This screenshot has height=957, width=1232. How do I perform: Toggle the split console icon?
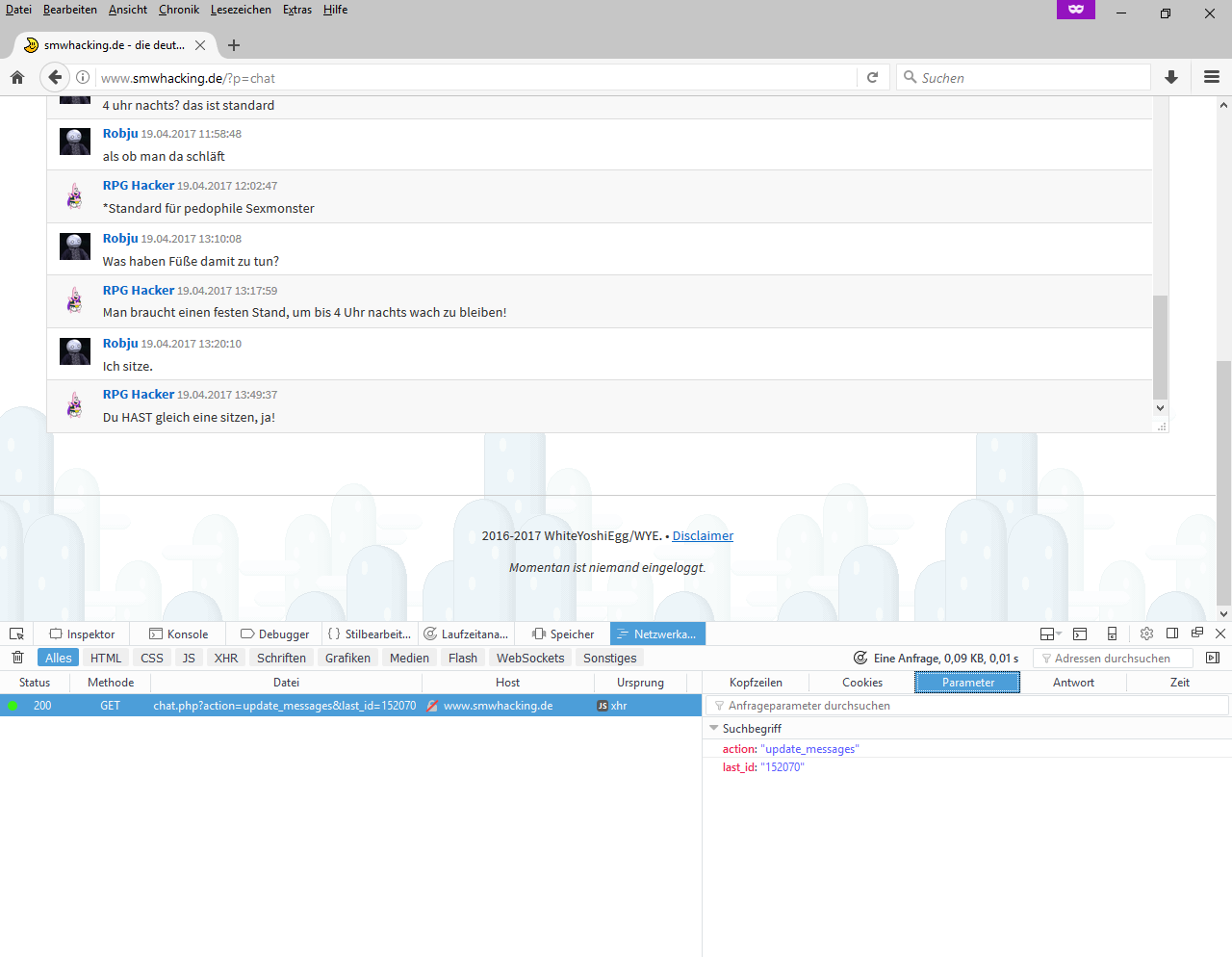point(1080,634)
